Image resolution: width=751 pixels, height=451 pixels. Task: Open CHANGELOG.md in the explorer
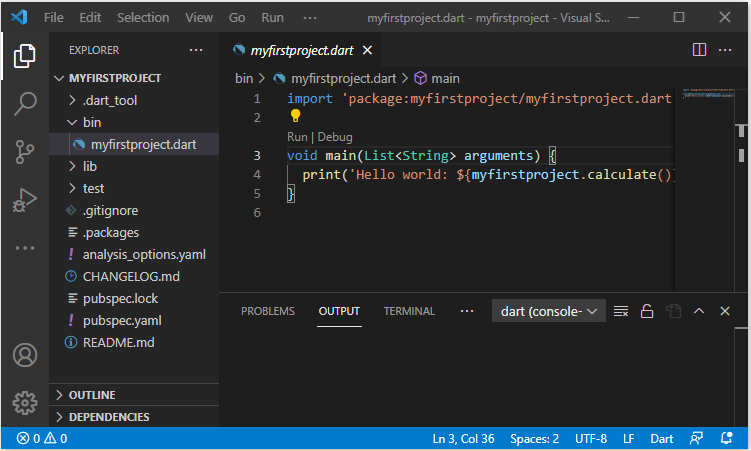(x=131, y=277)
